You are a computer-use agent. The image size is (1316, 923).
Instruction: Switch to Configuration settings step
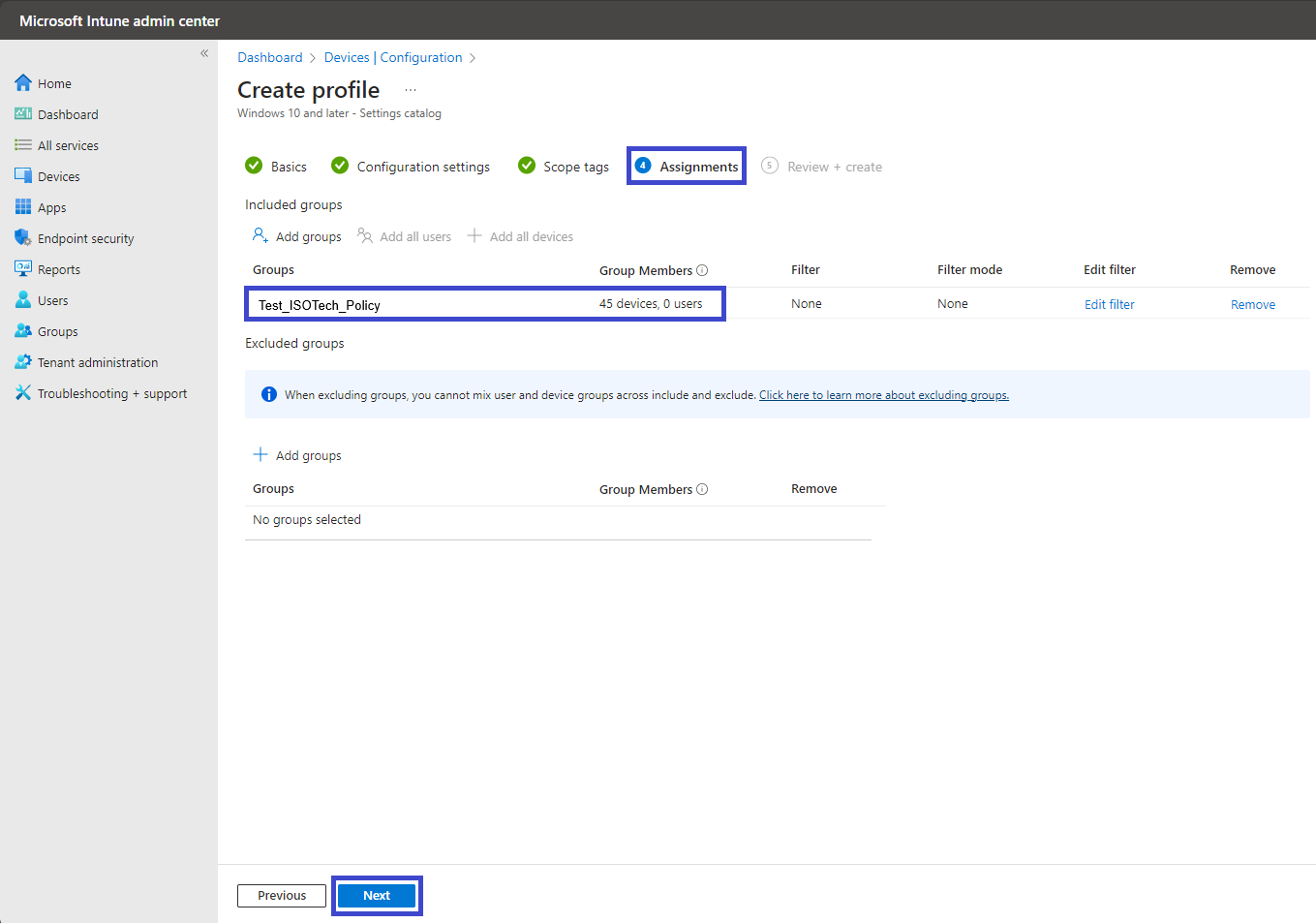point(411,167)
